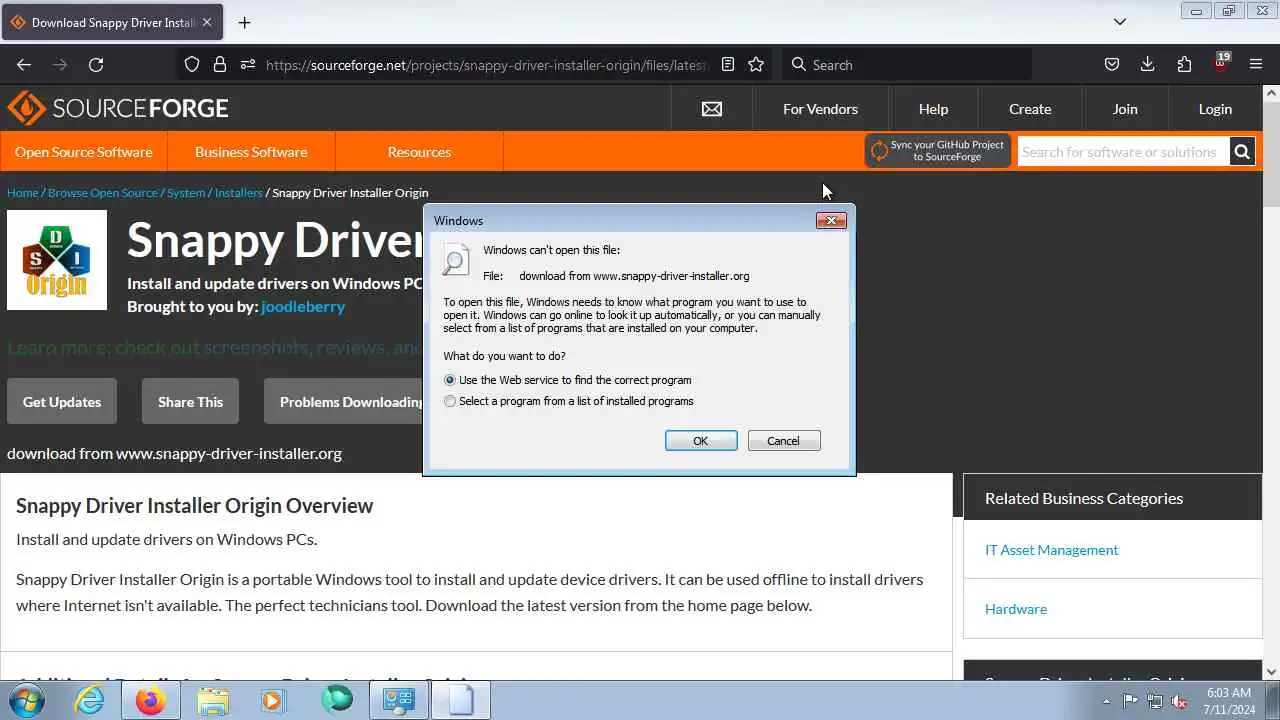Open the Join link
1280x720 pixels.
pos(1125,109)
